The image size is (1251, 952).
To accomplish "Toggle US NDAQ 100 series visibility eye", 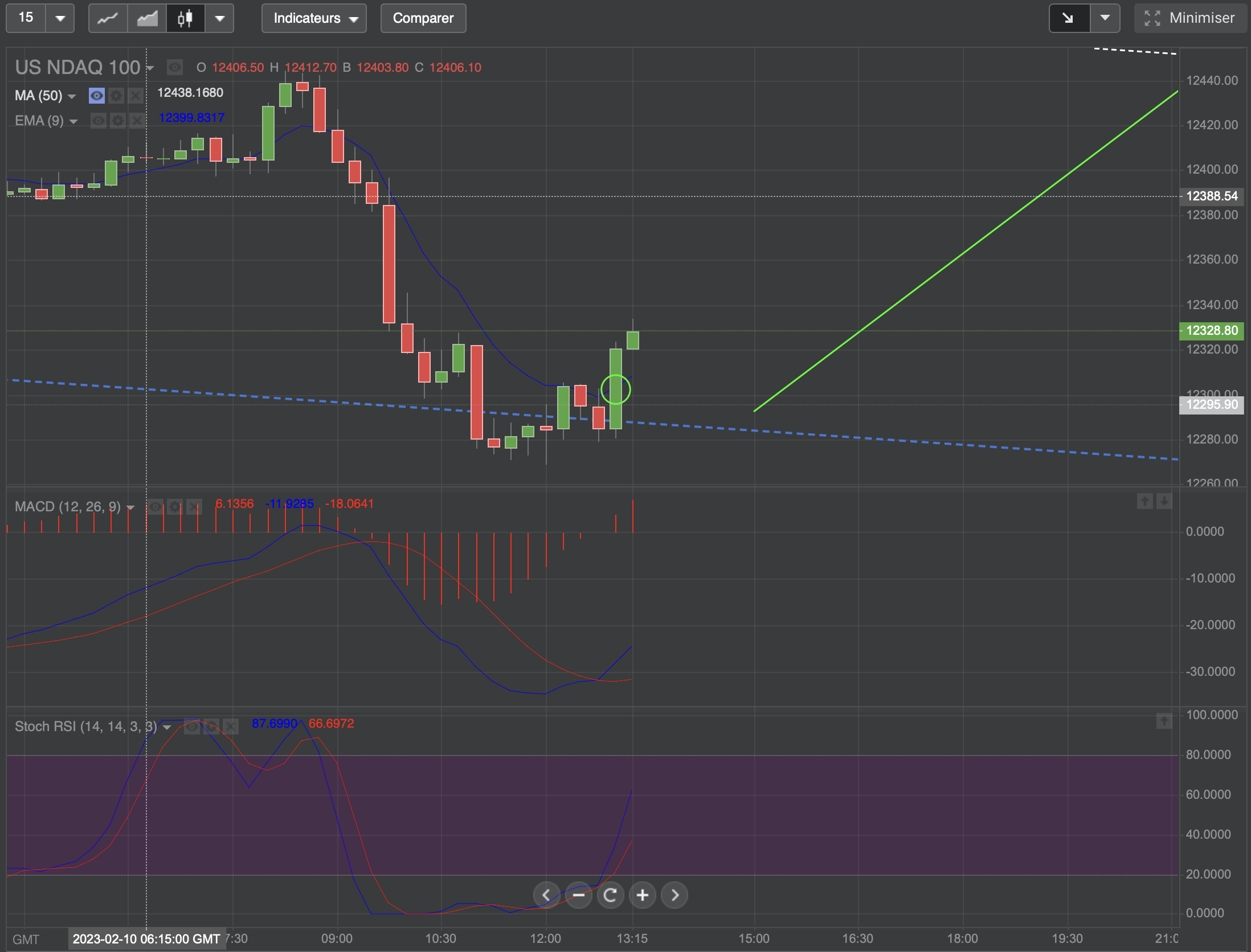I will 174,67.
